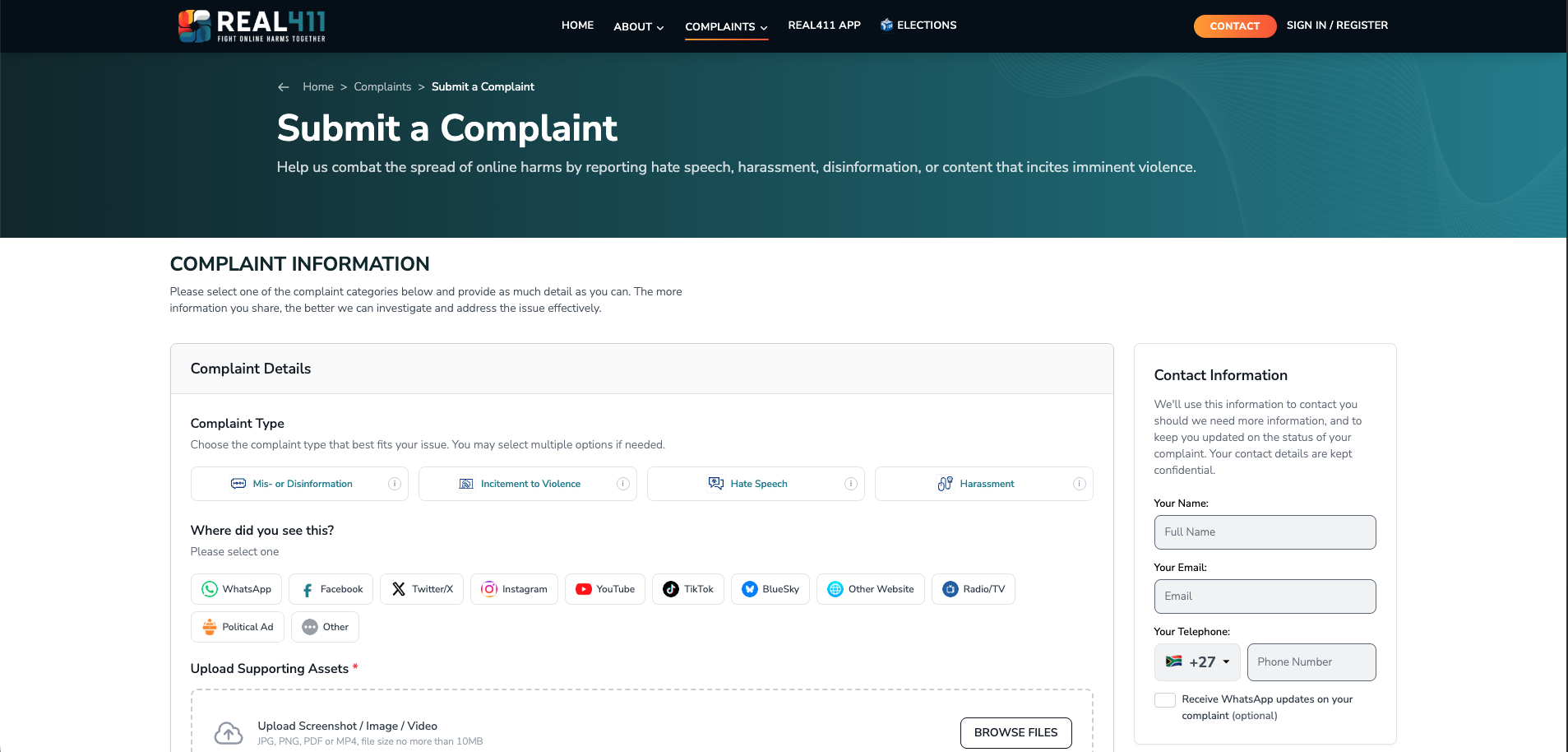This screenshot has height=752, width=1568.
Task: Click Sign In / Register
Action: (1337, 26)
